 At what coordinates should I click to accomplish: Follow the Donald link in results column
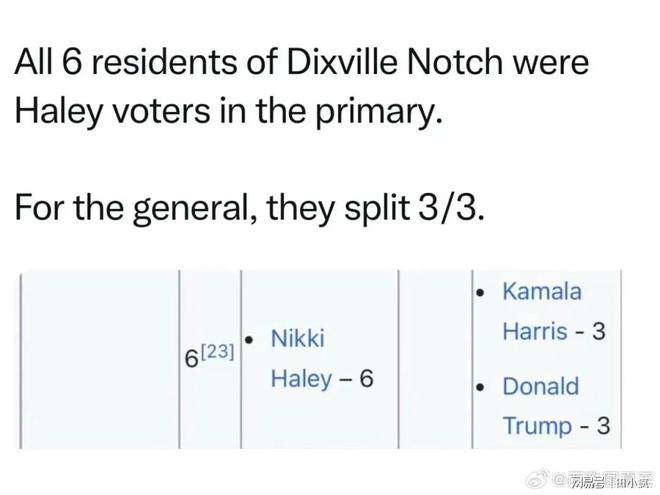pyautogui.click(x=541, y=386)
